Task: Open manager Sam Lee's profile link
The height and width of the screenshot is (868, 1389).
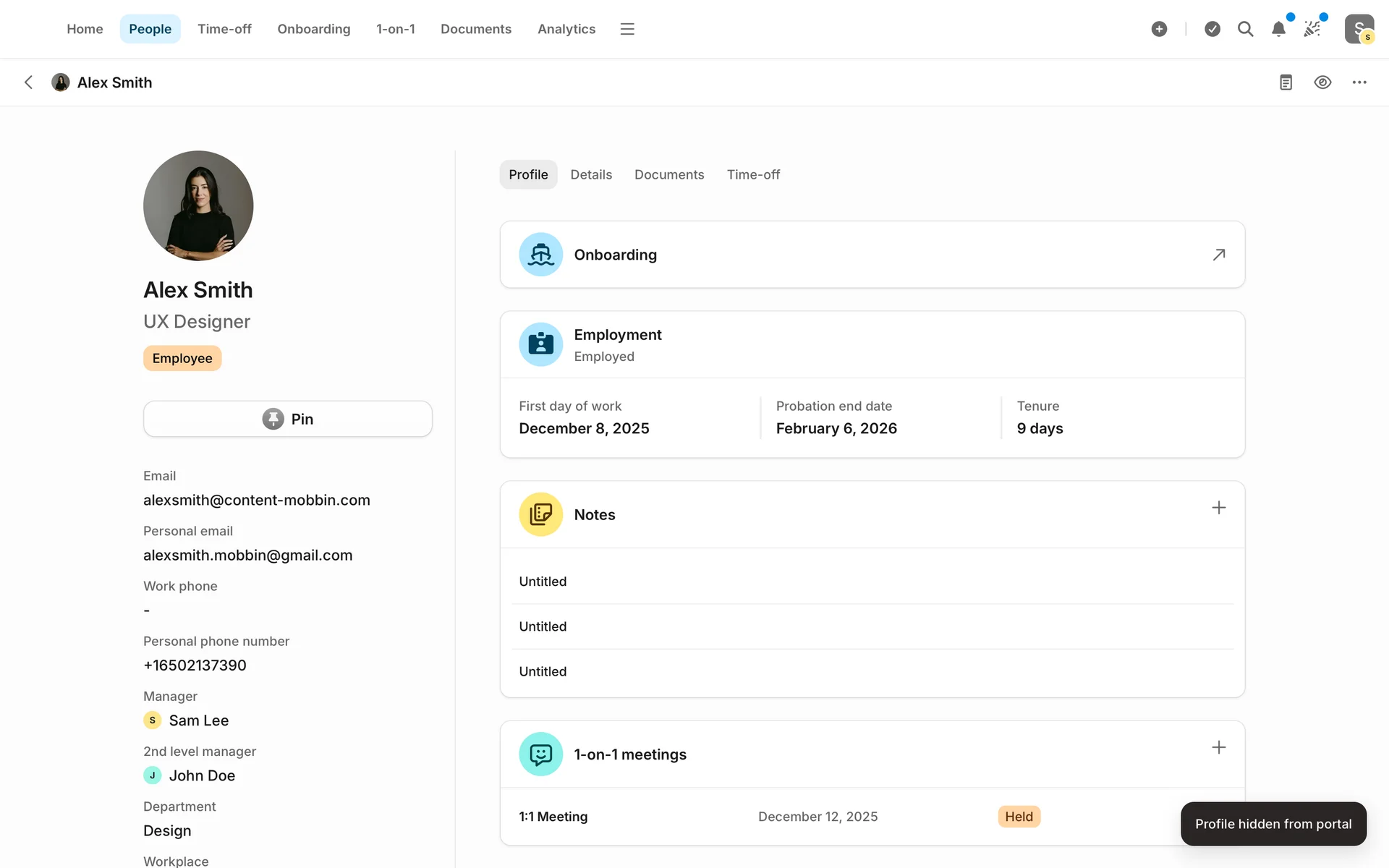Action: 198,720
